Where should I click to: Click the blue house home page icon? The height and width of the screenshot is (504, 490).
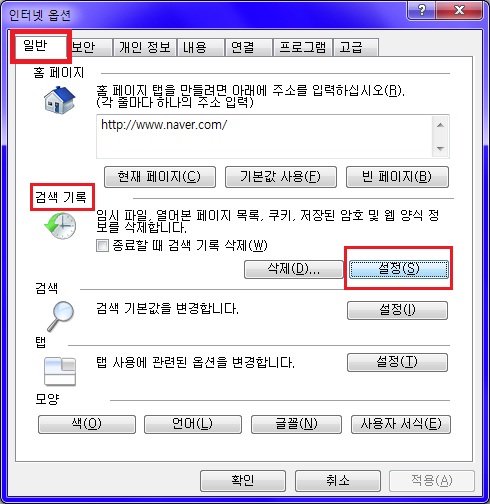click(60, 100)
